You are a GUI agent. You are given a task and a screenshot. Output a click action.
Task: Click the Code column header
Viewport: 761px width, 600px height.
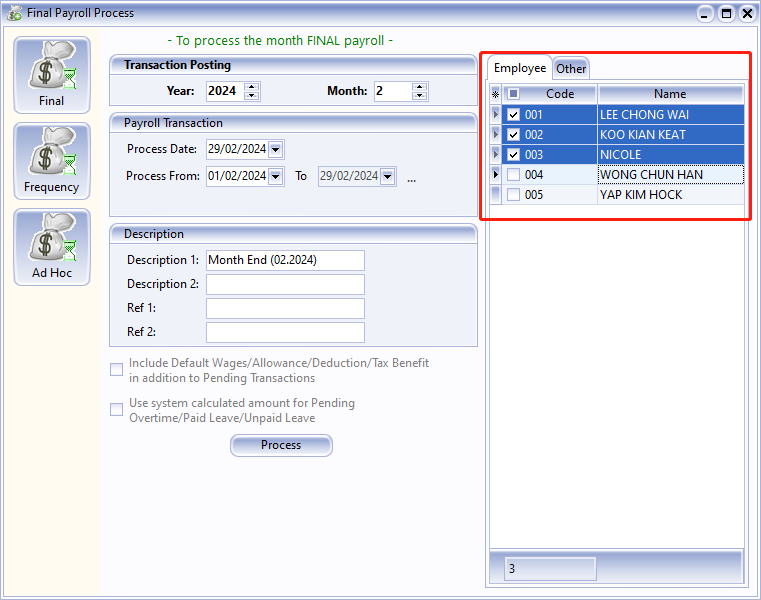click(560, 94)
